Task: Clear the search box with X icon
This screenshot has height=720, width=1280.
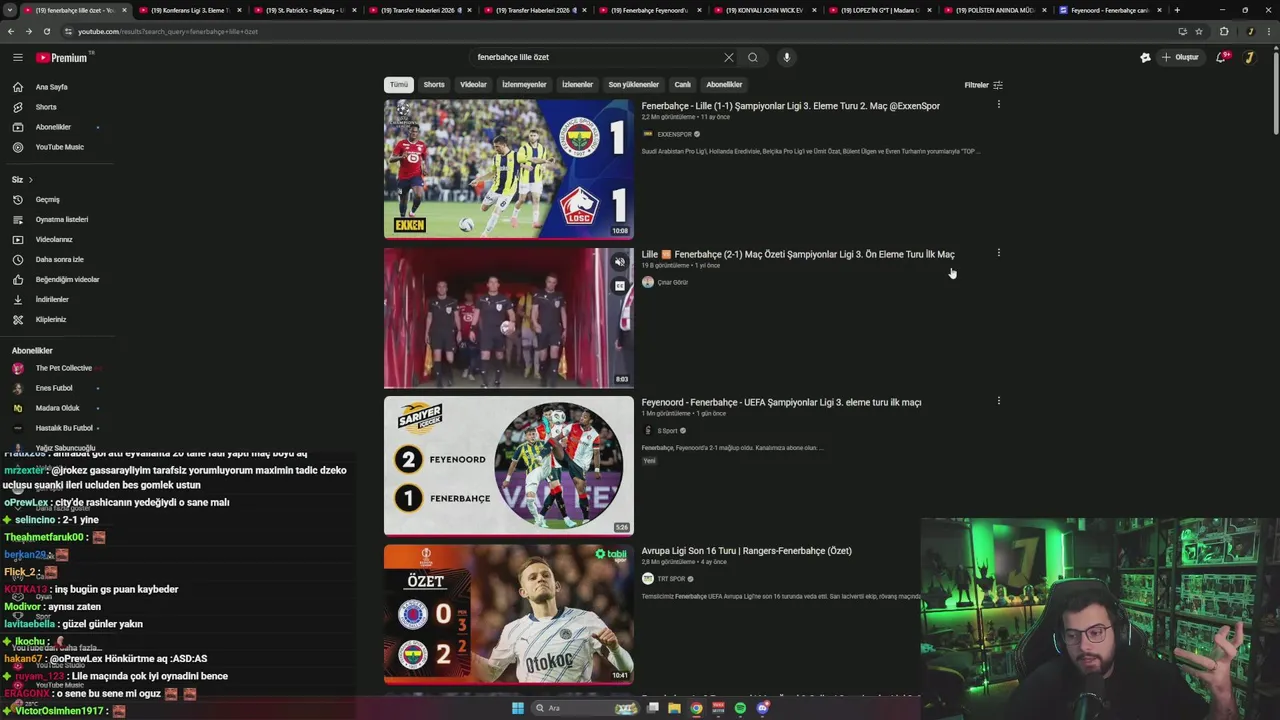Action: pyautogui.click(x=728, y=57)
